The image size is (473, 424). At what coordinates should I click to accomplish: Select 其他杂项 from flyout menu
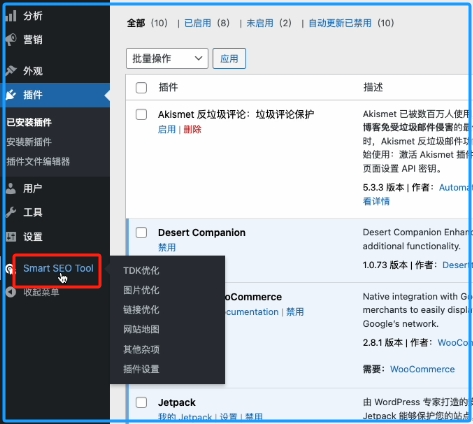coord(141,349)
